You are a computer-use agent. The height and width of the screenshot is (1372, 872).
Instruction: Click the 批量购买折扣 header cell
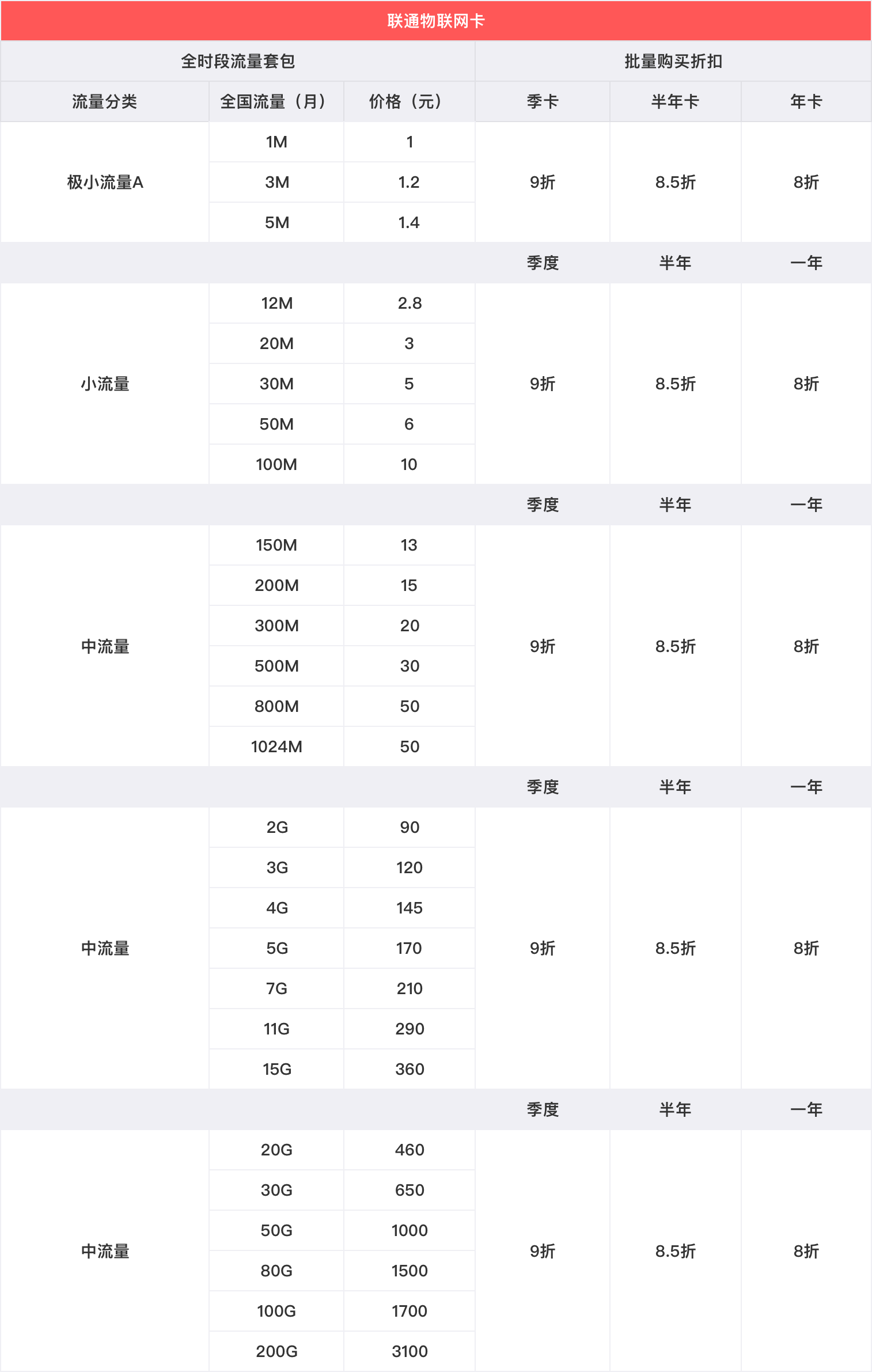[673, 61]
